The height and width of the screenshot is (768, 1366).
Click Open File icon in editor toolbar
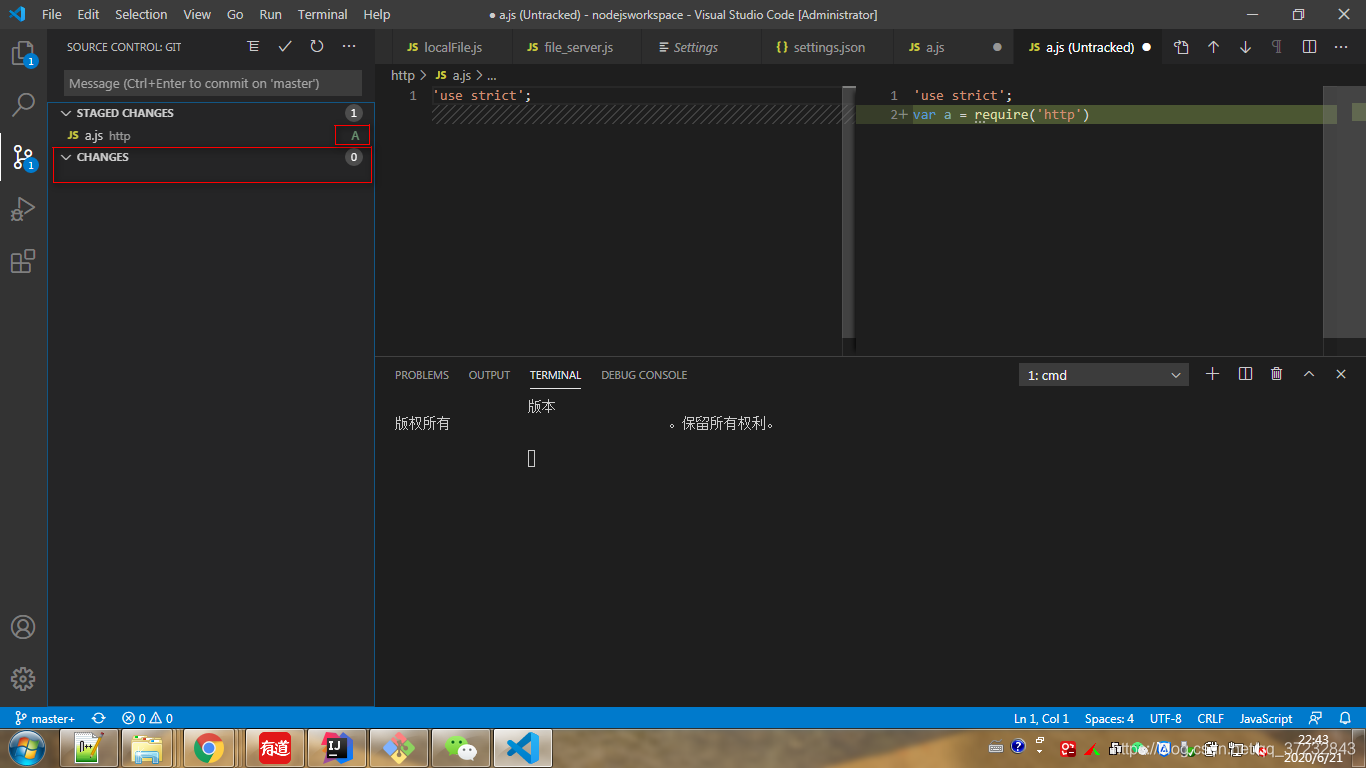[1181, 47]
